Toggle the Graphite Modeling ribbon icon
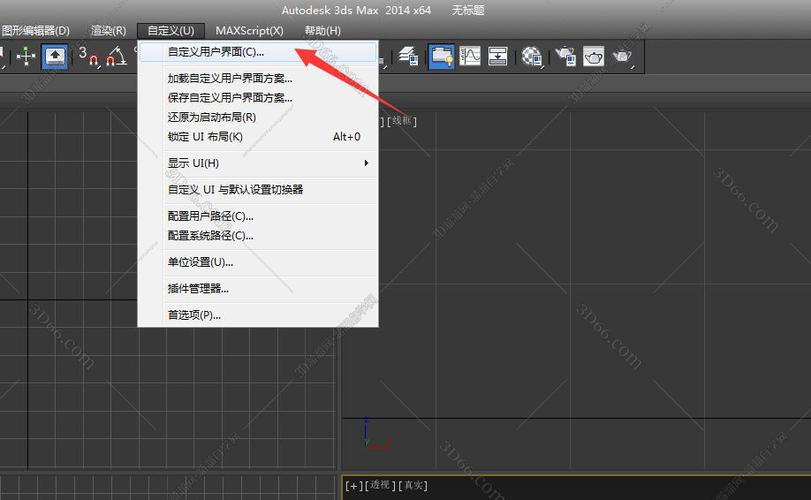Image resolution: width=811 pixels, height=500 pixels. [x=442, y=56]
